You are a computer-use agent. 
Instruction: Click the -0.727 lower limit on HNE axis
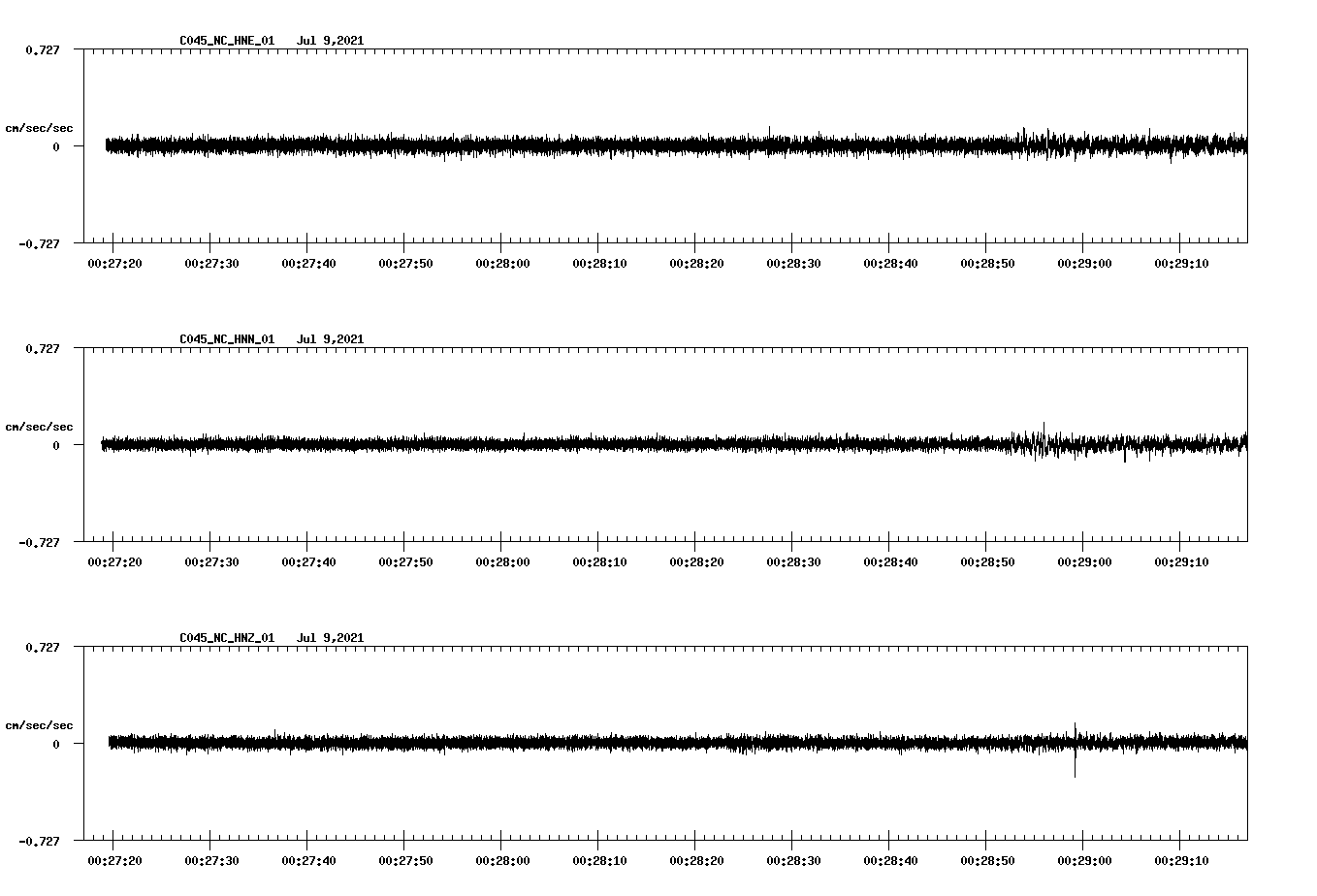click(x=39, y=244)
